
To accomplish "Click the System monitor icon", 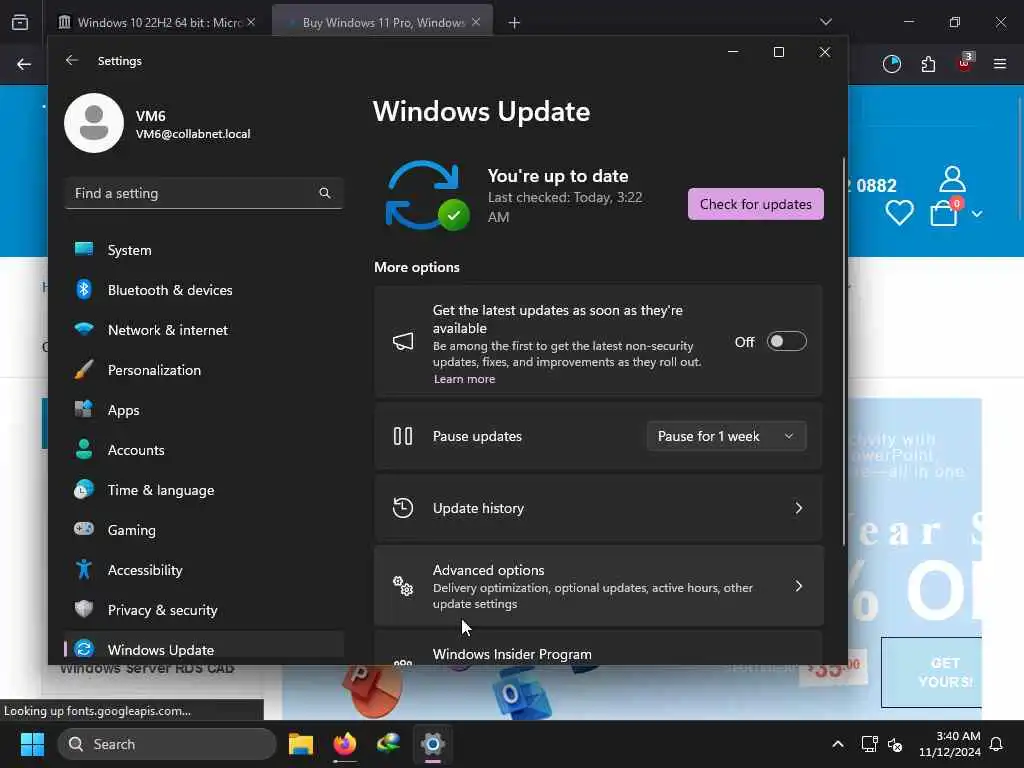I will coord(84,249).
